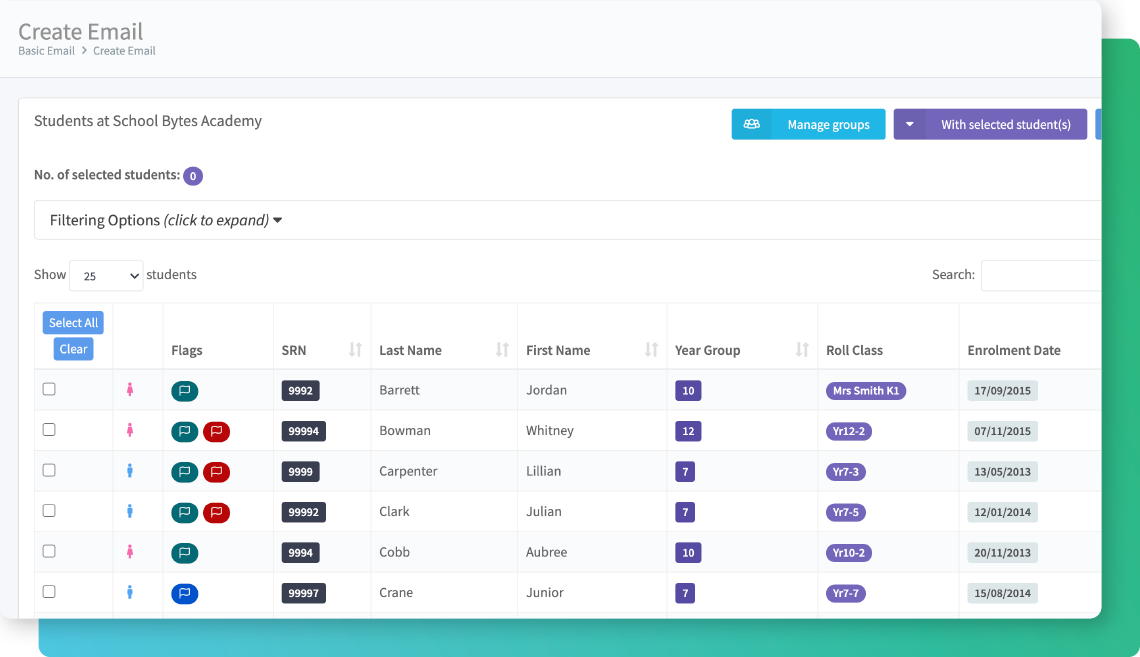Click the blue gender icon for Clark
This screenshot has width=1140, height=657.
130,511
